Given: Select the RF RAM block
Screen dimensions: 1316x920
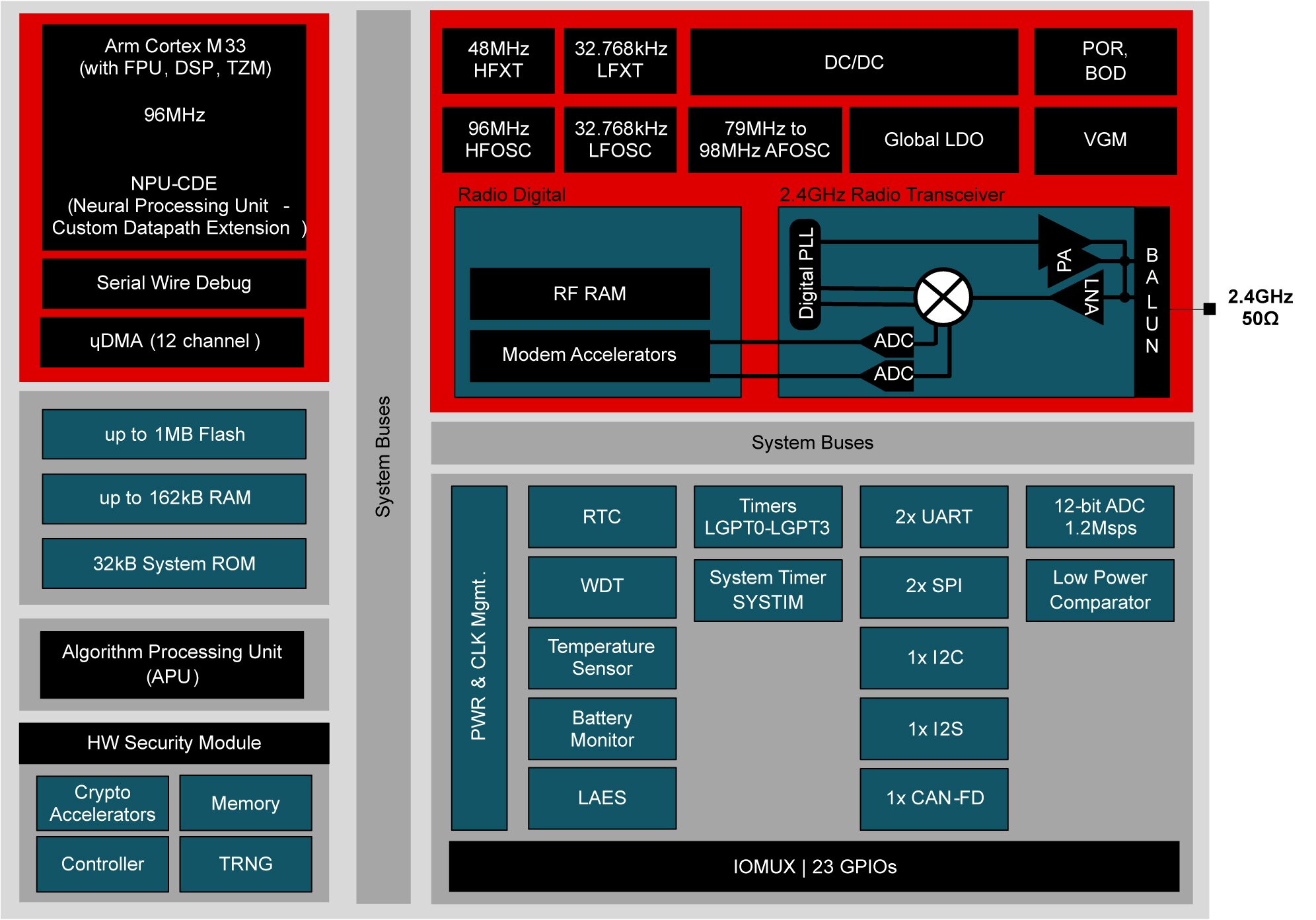Looking at the screenshot, I should coord(589,293).
